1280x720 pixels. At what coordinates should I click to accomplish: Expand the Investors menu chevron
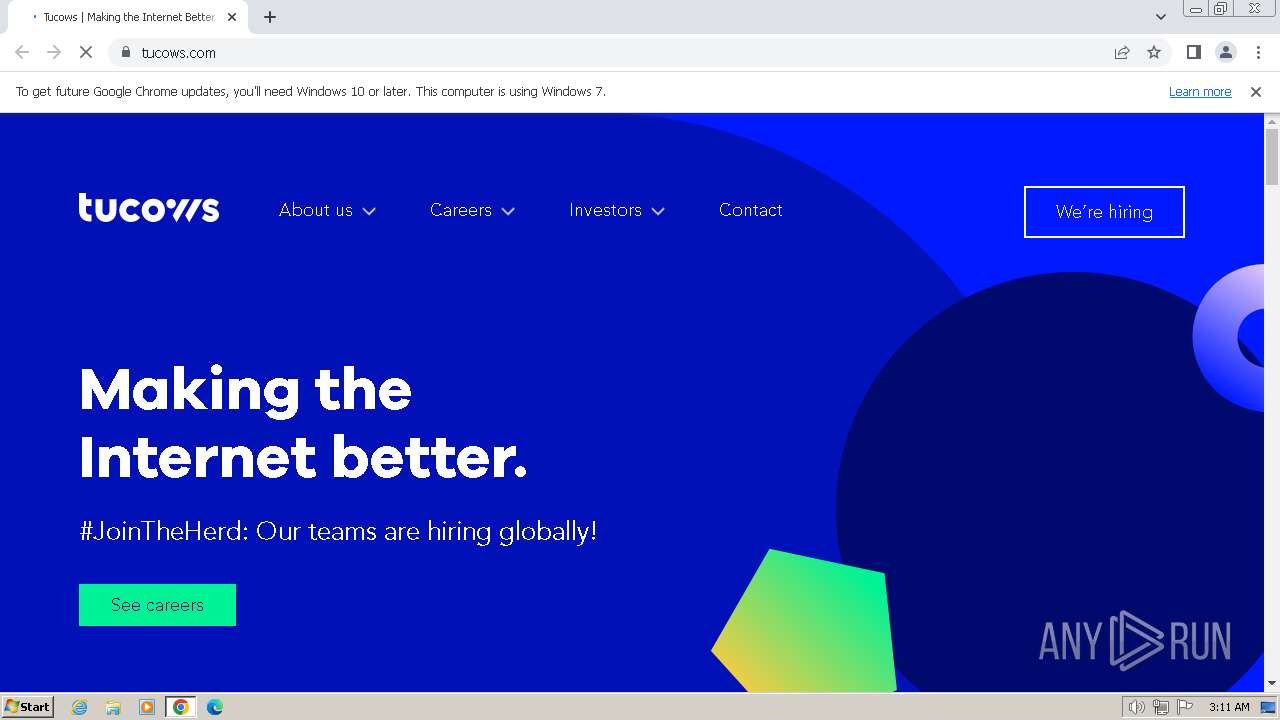point(658,211)
